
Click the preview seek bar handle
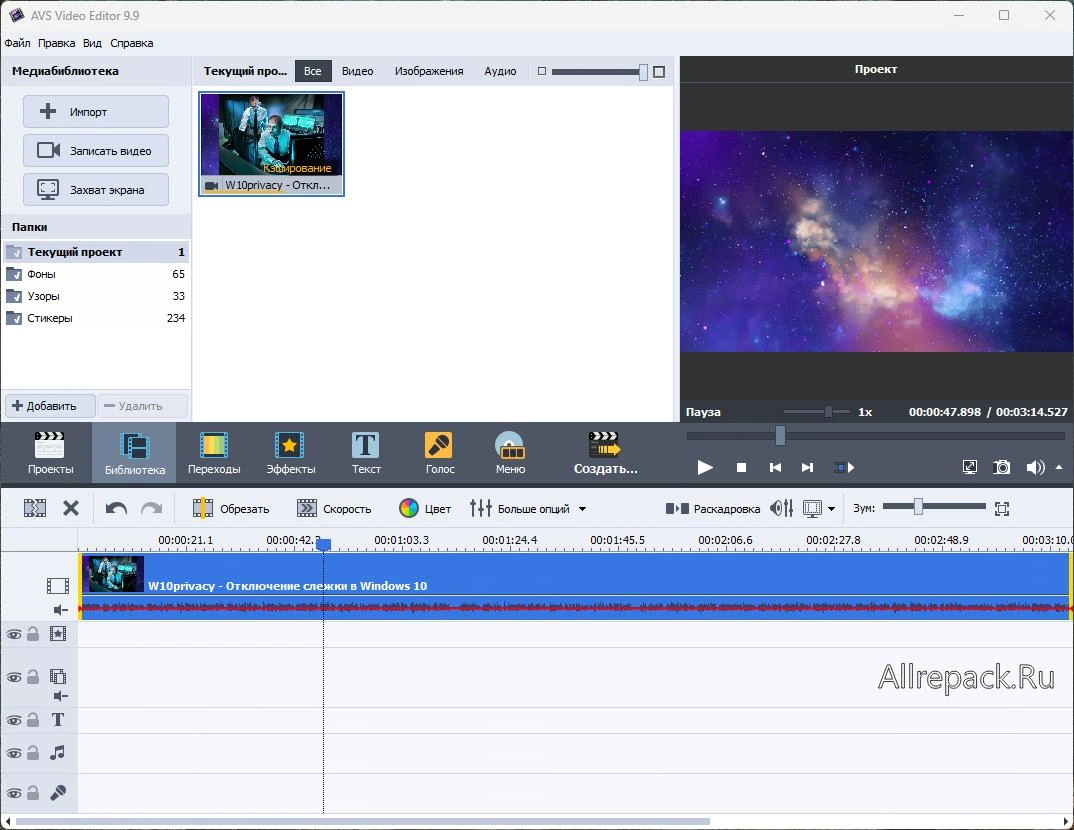780,435
